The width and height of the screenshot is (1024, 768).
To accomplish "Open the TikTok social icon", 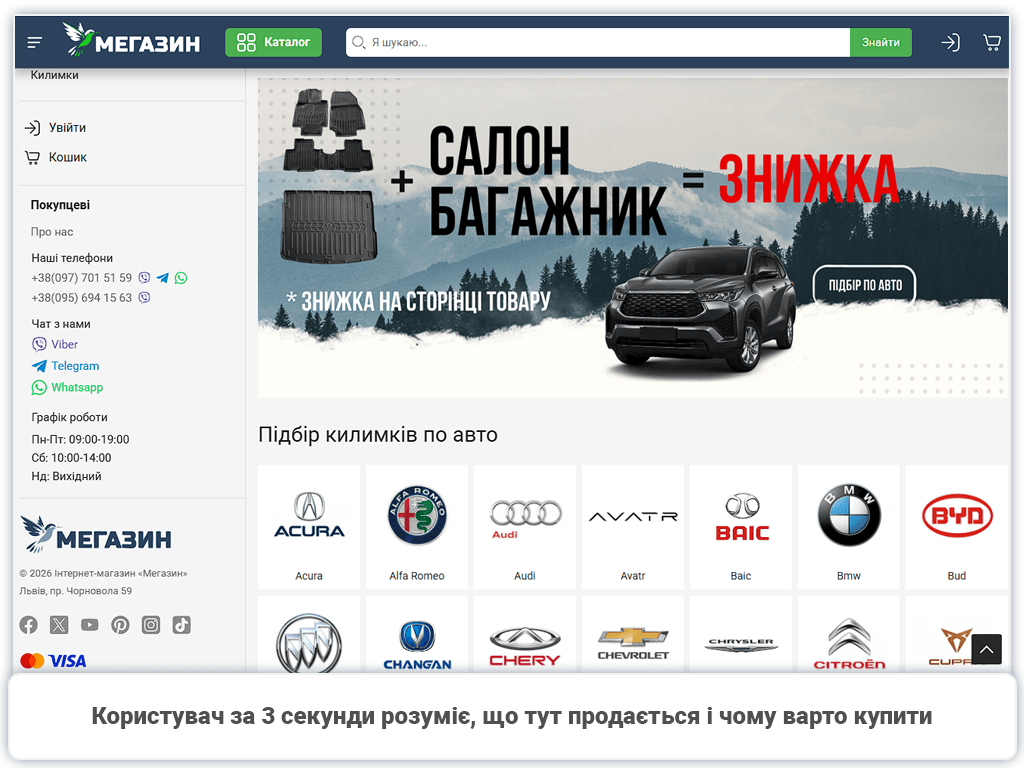I will point(182,625).
